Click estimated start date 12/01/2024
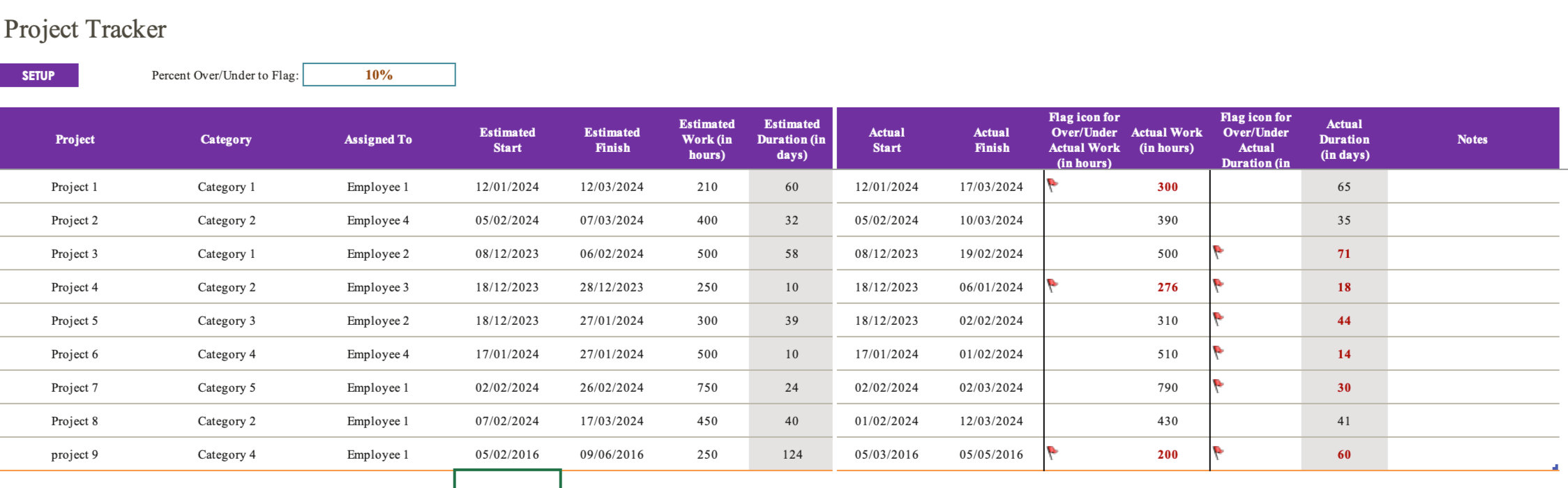 (x=507, y=187)
